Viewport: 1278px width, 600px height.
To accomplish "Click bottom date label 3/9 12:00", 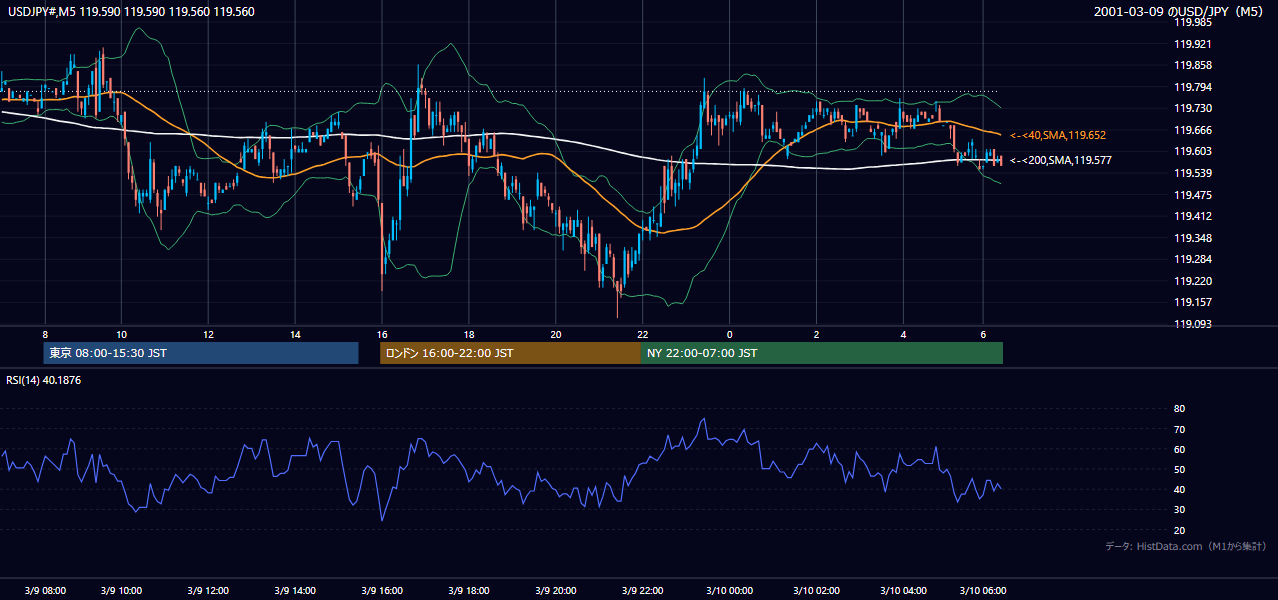I will tap(208, 590).
